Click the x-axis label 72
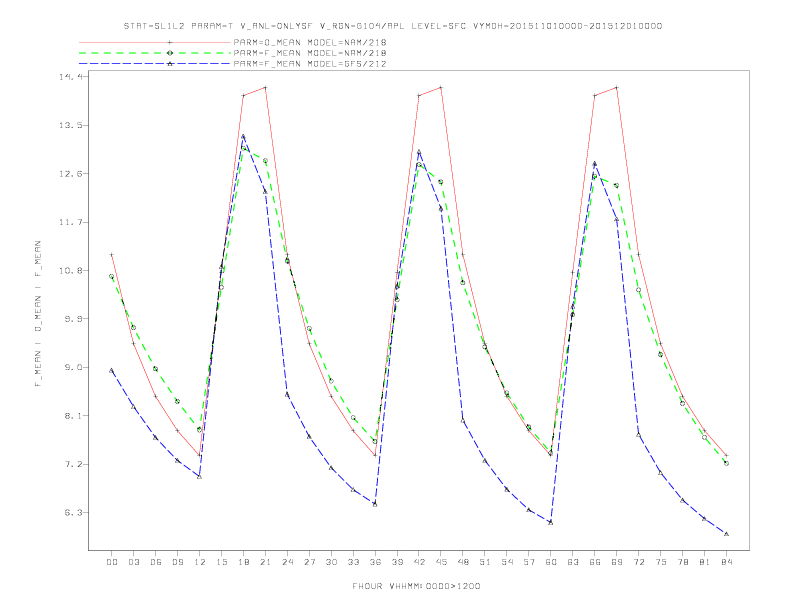Screen dimensions: 792x612 click(638, 562)
